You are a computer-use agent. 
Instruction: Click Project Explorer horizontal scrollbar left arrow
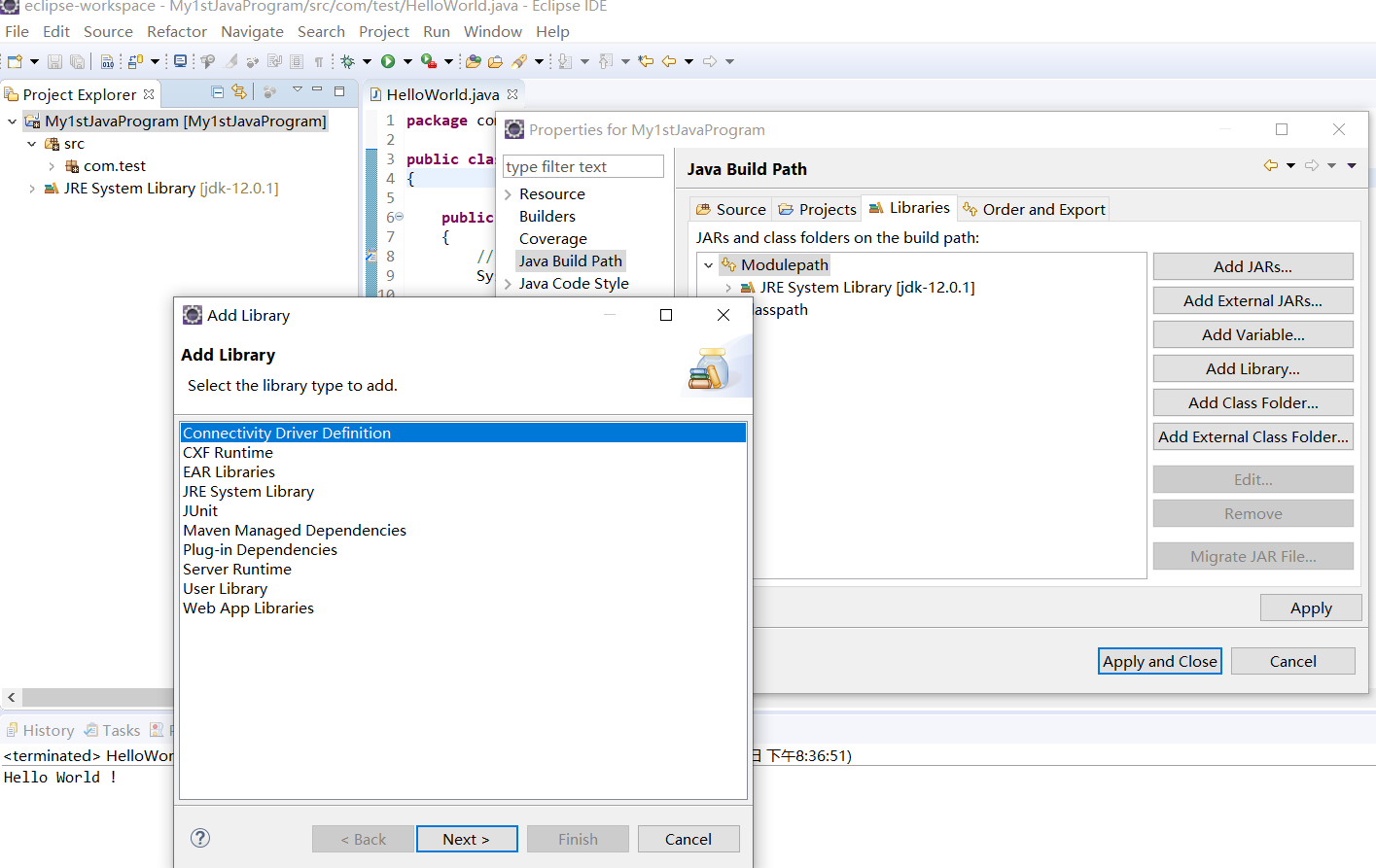pyautogui.click(x=11, y=697)
